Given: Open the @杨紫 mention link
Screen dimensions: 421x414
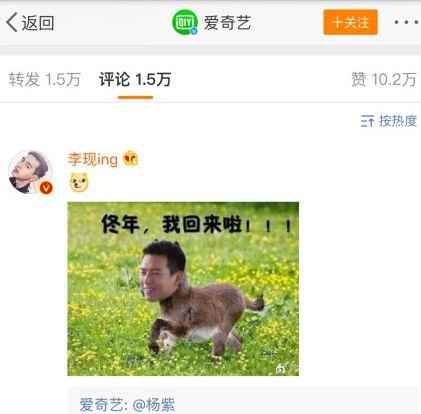Looking at the screenshot, I should click(x=153, y=405).
